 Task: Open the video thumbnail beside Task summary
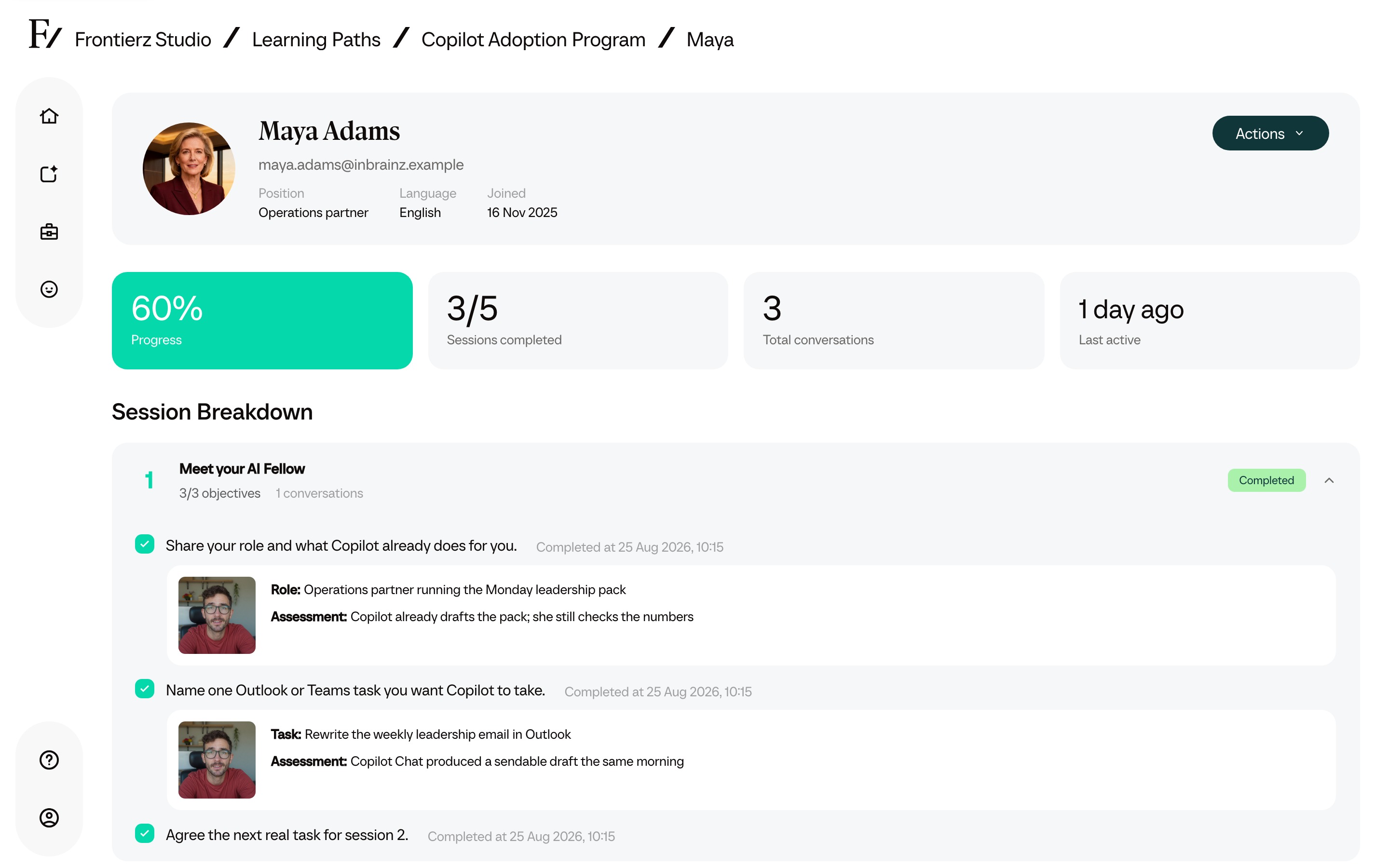(x=217, y=759)
